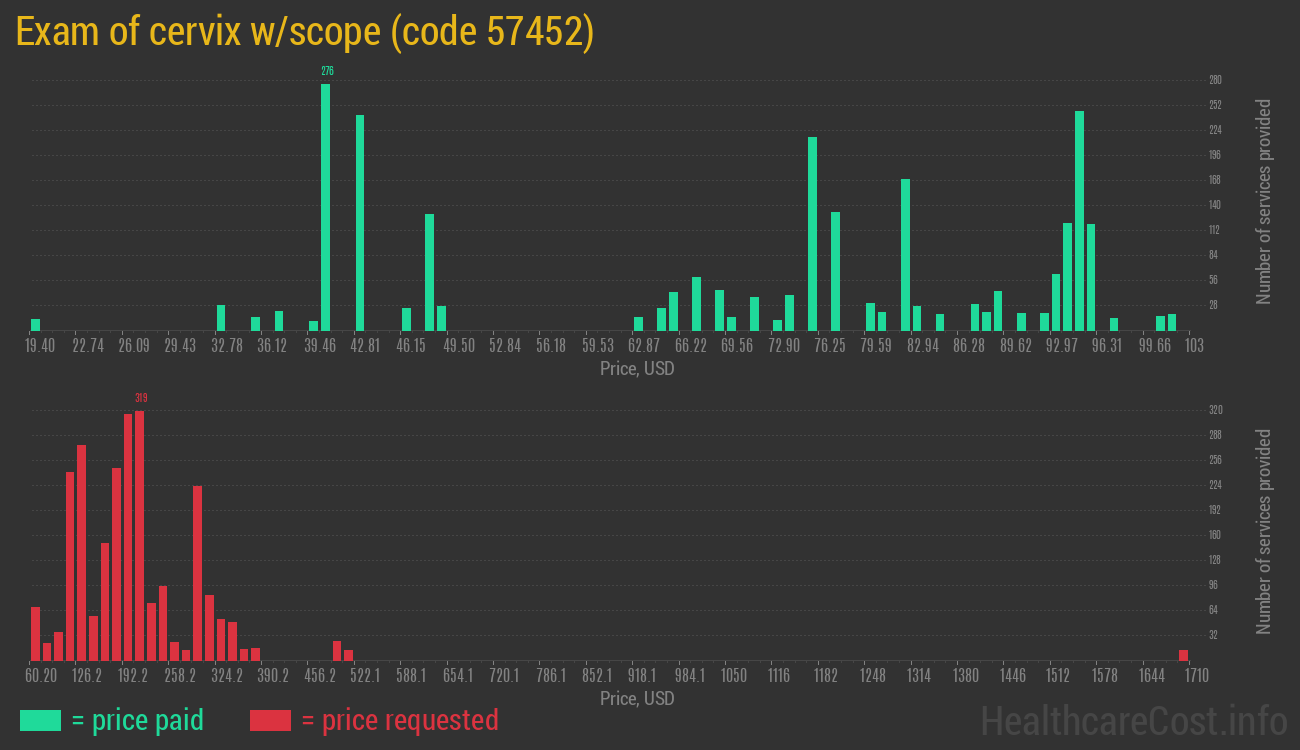The image size is (1300, 750).
Task: Click the 320 tick on the lower y-axis
Action: 1215,410
